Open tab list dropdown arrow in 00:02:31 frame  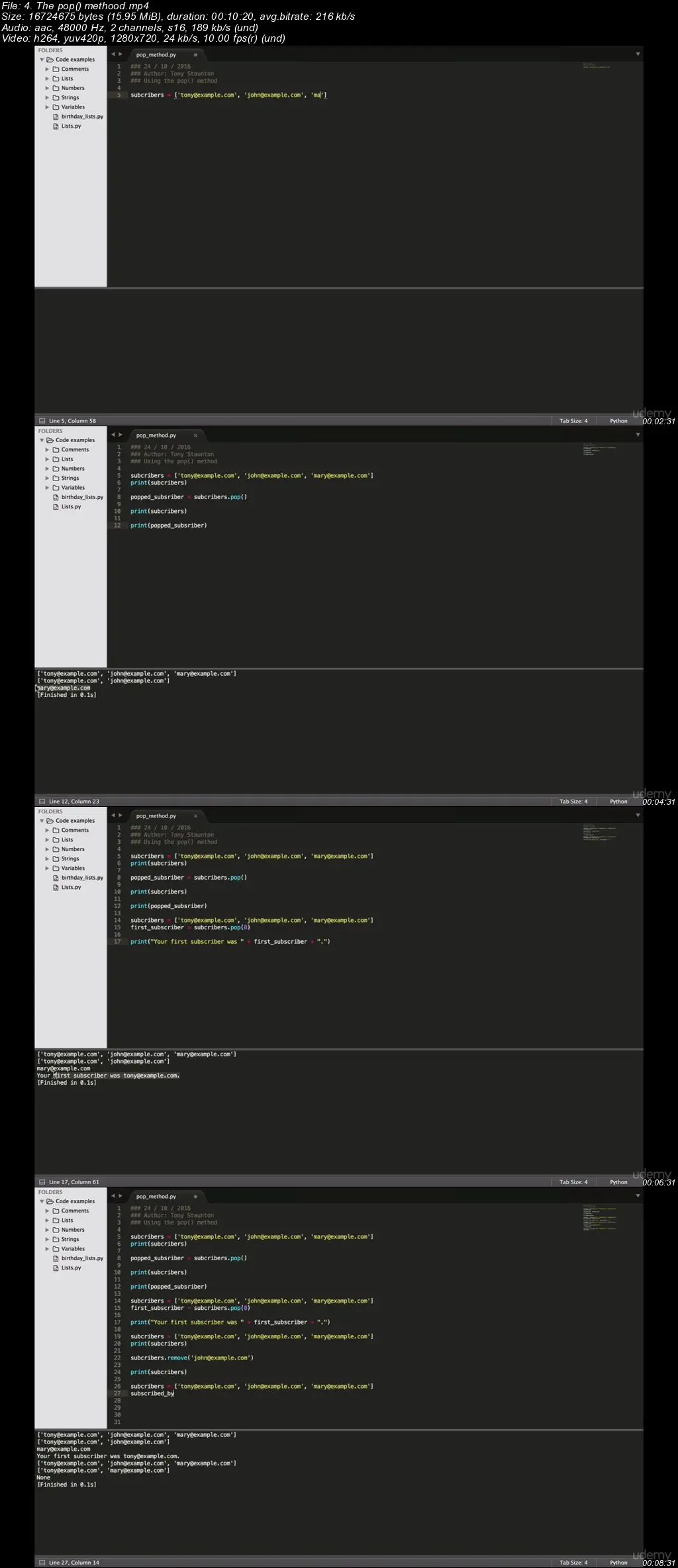[x=638, y=54]
